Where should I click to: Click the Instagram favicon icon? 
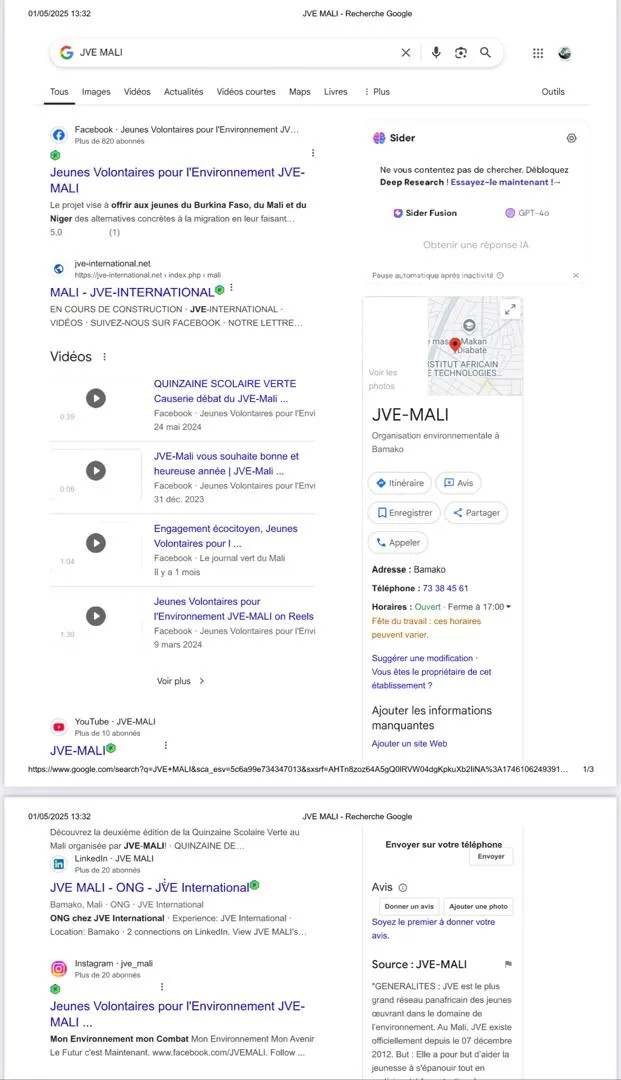[59, 968]
